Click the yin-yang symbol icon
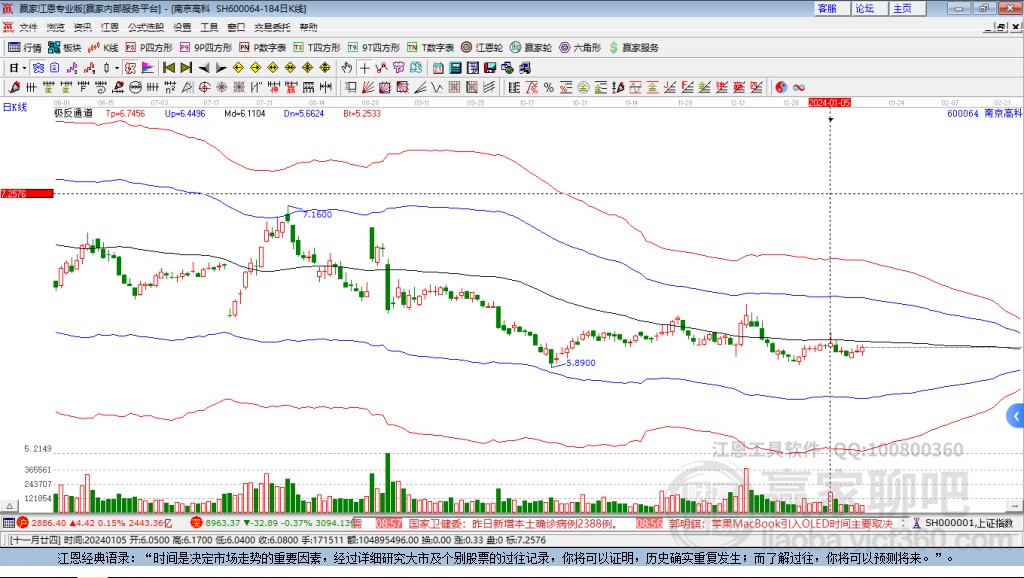The image size is (1024, 578). point(781,87)
